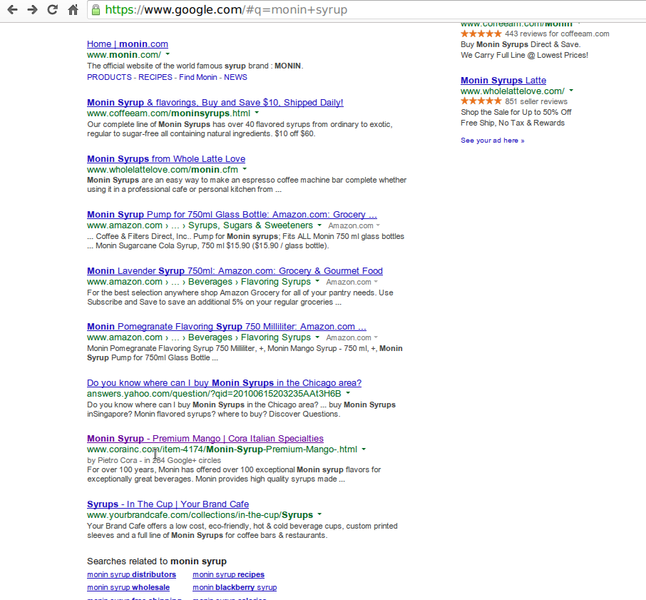Expand arrow beside www.wholelattelove.com/ ad
The image size is (646, 600).
point(571,91)
